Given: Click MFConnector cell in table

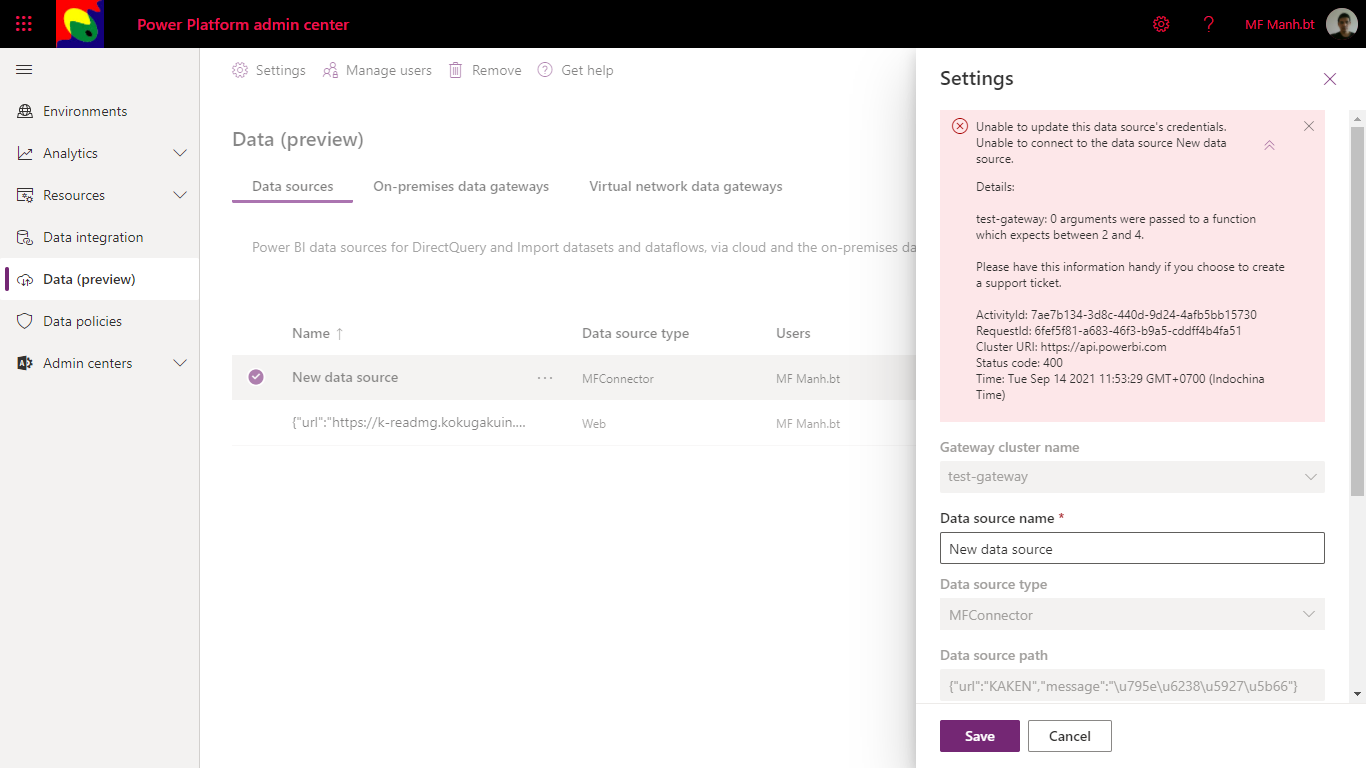Looking at the screenshot, I should point(618,379).
